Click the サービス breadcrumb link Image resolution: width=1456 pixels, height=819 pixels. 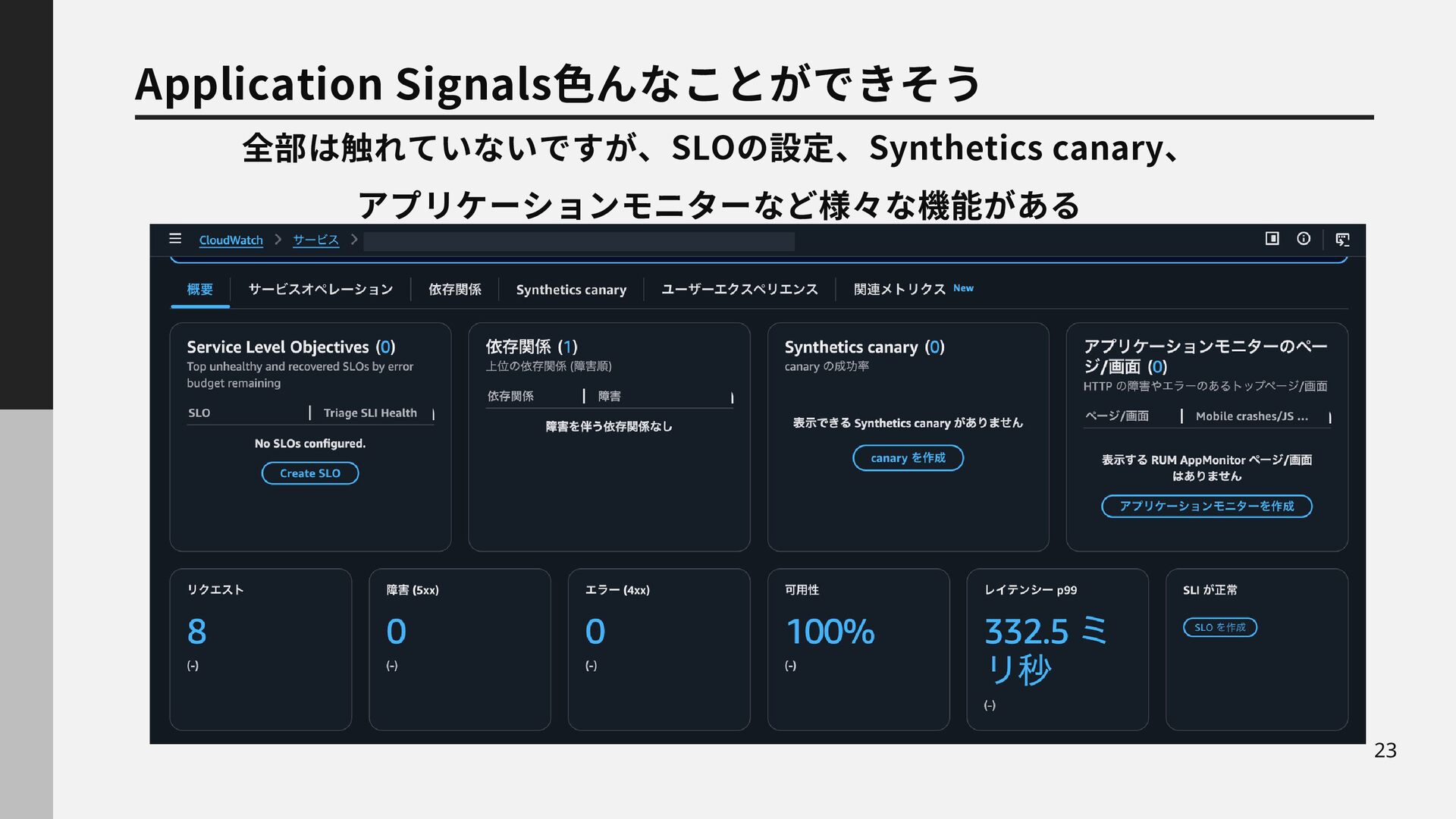315,240
